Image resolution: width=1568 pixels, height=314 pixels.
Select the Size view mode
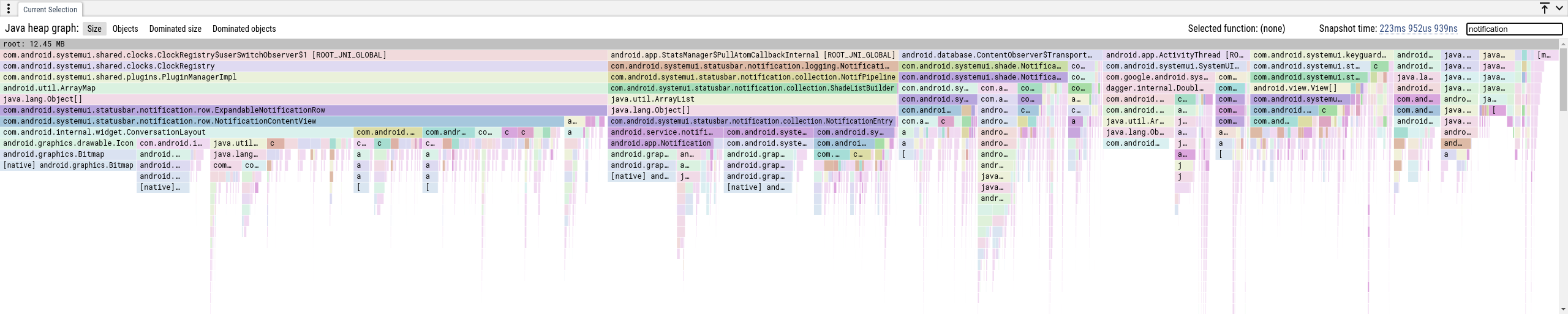coord(94,29)
